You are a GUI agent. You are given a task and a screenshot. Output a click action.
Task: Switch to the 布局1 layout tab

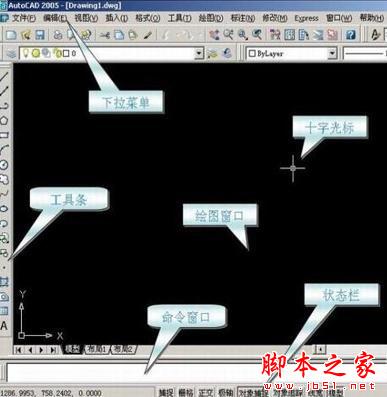[97, 349]
